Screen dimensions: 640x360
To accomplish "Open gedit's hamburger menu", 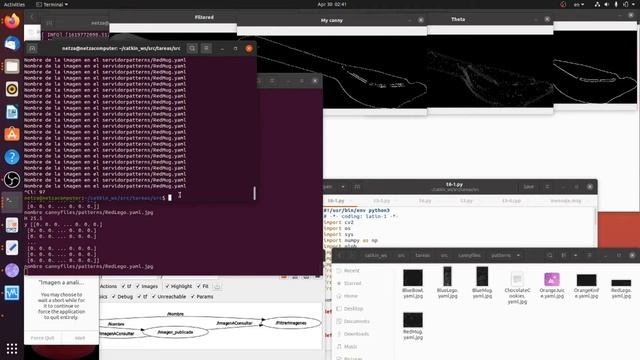I will 547,187.
